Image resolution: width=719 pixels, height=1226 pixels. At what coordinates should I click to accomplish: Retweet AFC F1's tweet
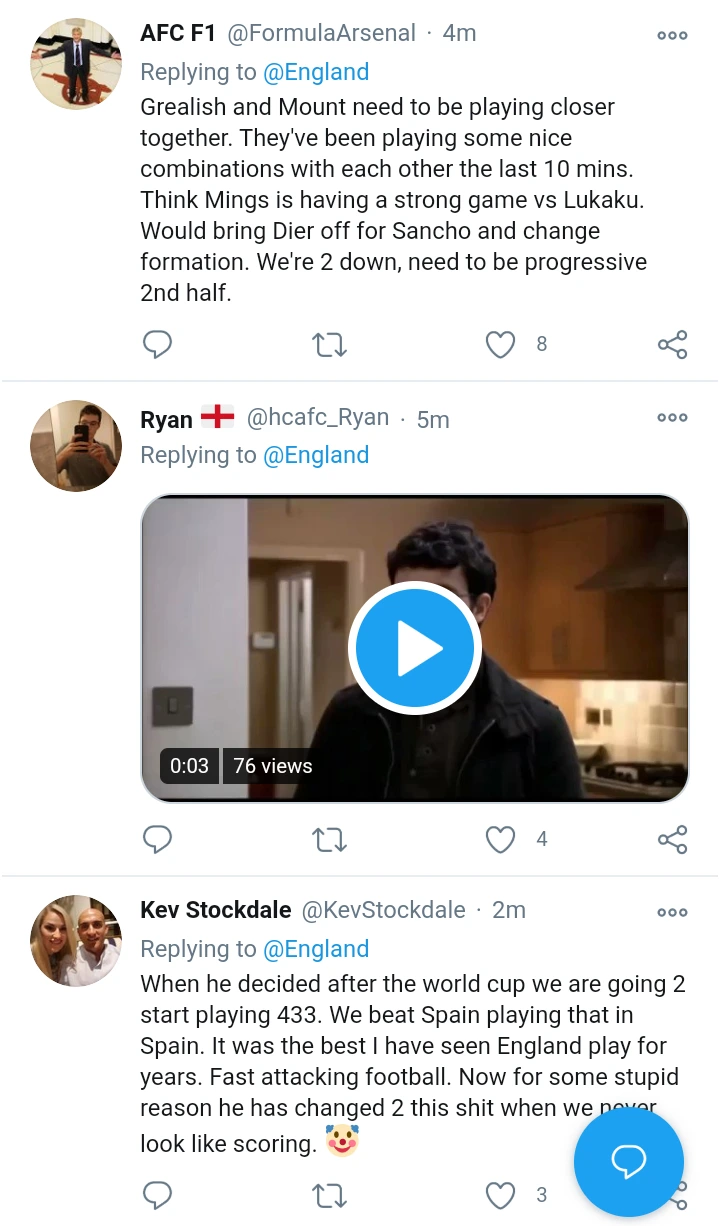point(329,345)
